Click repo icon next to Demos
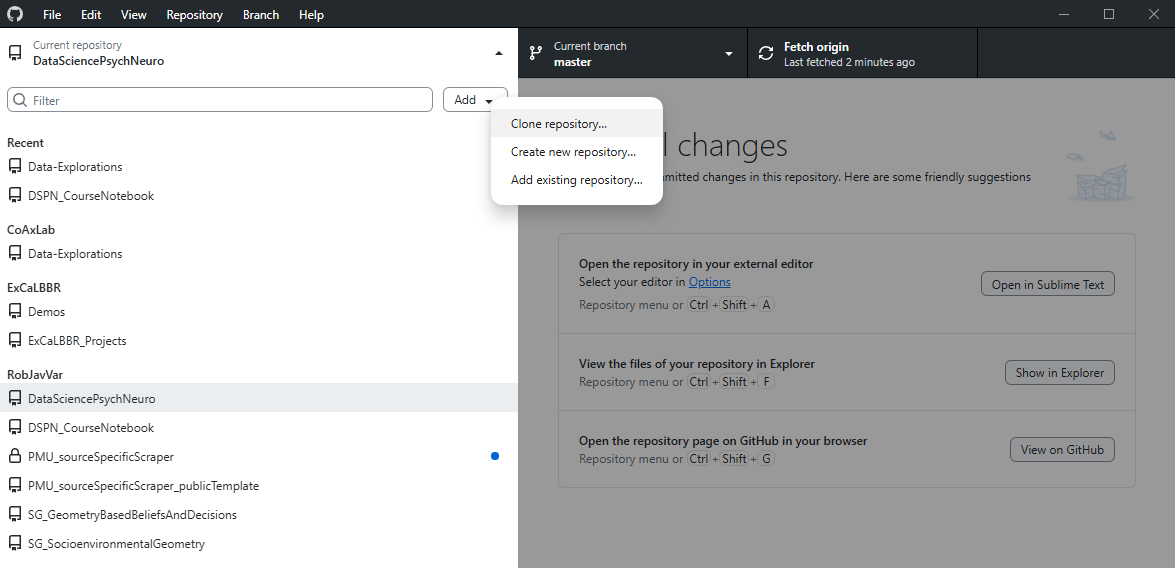The height and width of the screenshot is (568, 1175). click(14, 311)
